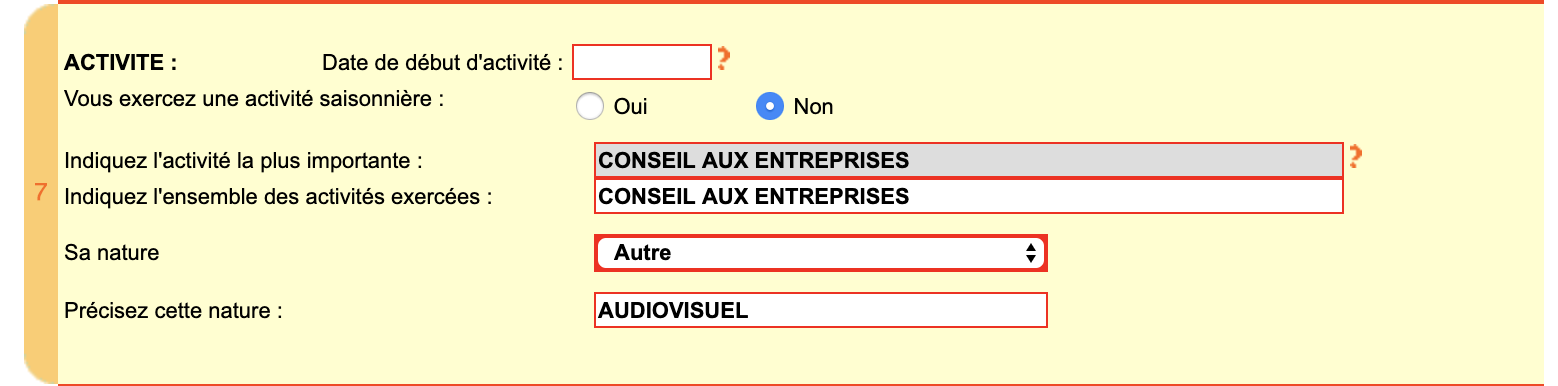The image size is (1558, 386).
Task: Click the 'Oui' label text
Action: coord(631,106)
